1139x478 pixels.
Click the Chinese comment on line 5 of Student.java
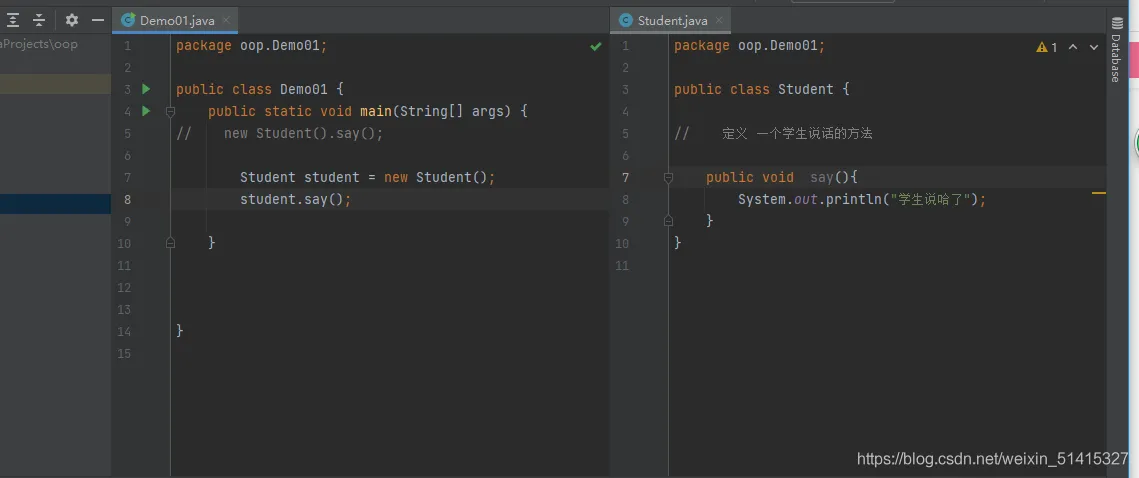point(798,134)
